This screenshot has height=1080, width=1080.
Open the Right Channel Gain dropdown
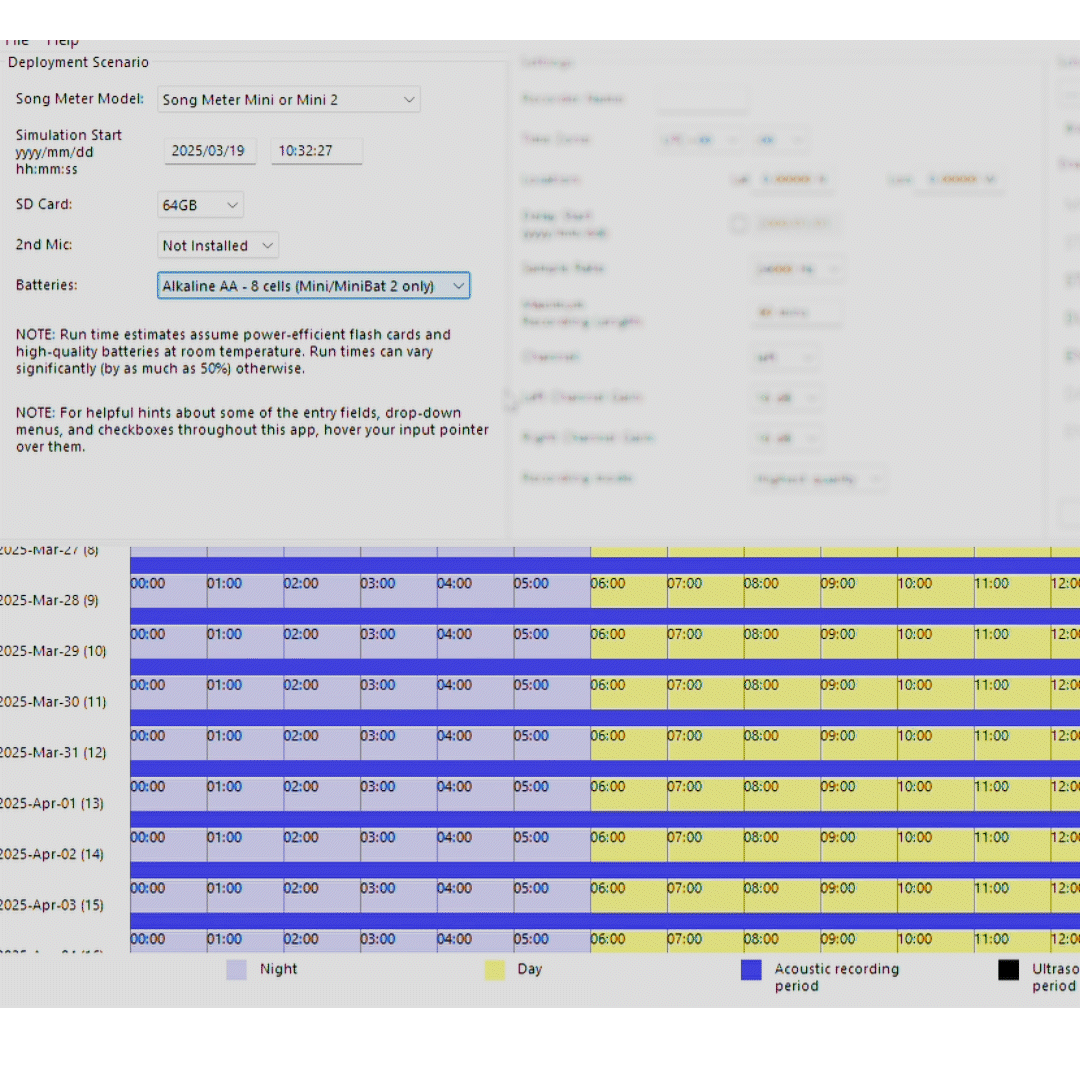tap(787, 437)
